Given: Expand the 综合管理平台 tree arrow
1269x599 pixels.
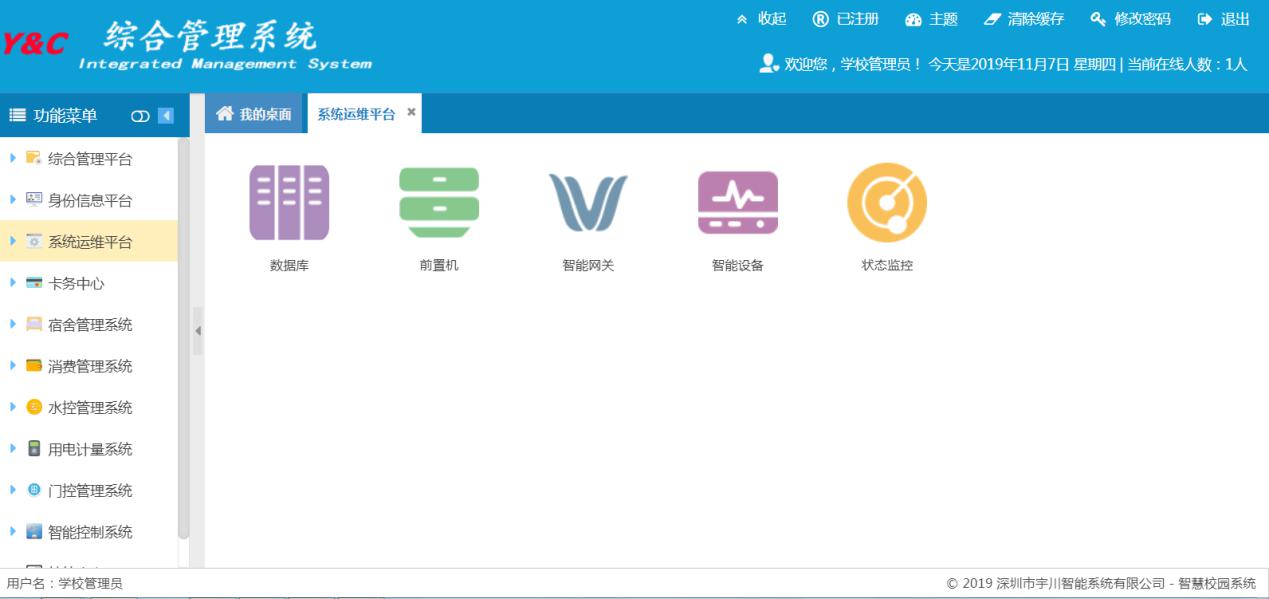Looking at the screenshot, I should tap(13, 158).
